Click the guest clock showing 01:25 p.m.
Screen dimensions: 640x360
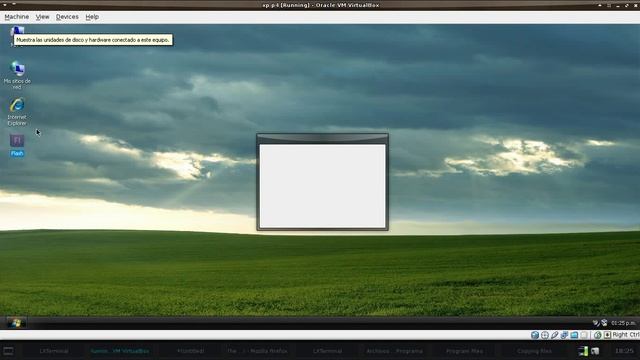pos(623,323)
